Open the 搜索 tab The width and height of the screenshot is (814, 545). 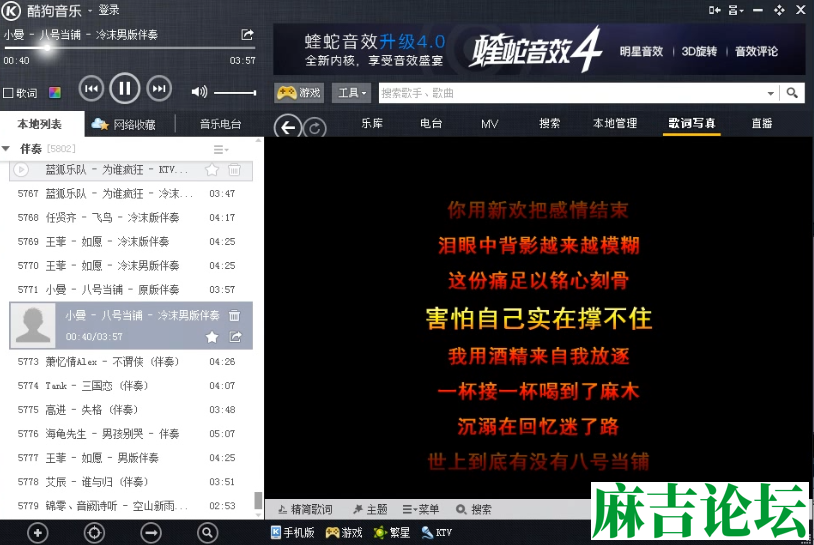click(549, 124)
